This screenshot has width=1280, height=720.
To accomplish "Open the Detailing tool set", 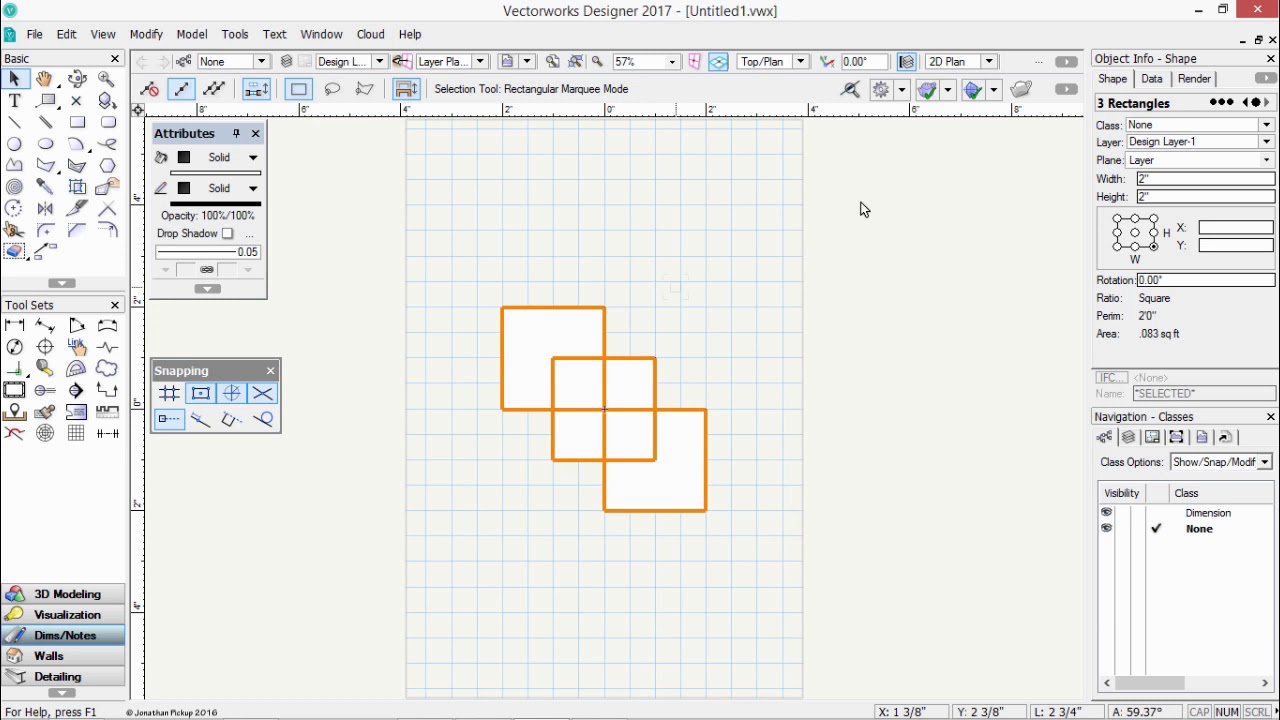I will (x=64, y=677).
